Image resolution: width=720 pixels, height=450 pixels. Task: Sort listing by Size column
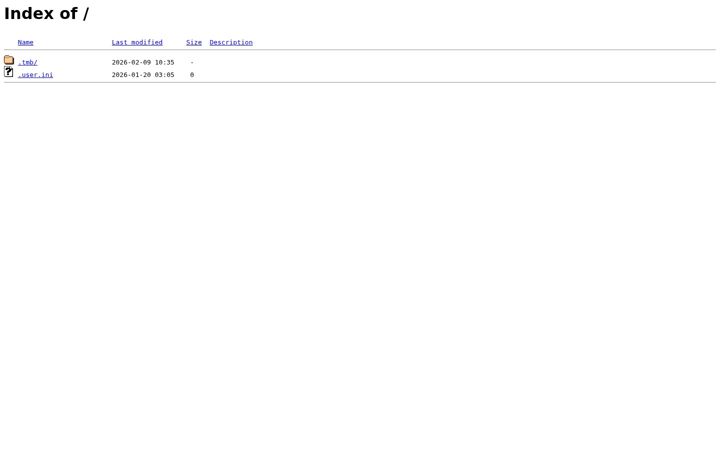pos(194,42)
